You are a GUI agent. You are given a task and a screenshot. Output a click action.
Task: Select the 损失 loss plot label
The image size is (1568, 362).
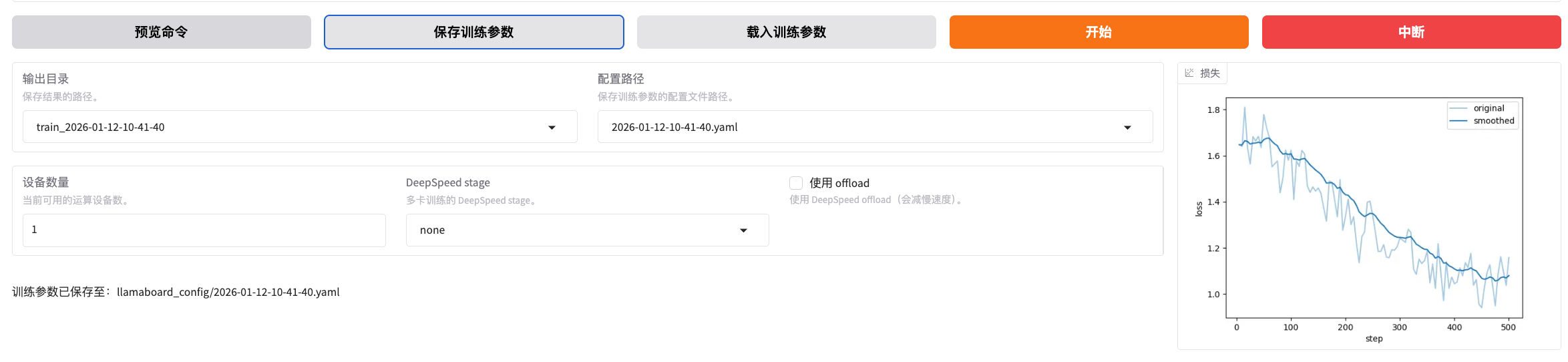click(1210, 73)
